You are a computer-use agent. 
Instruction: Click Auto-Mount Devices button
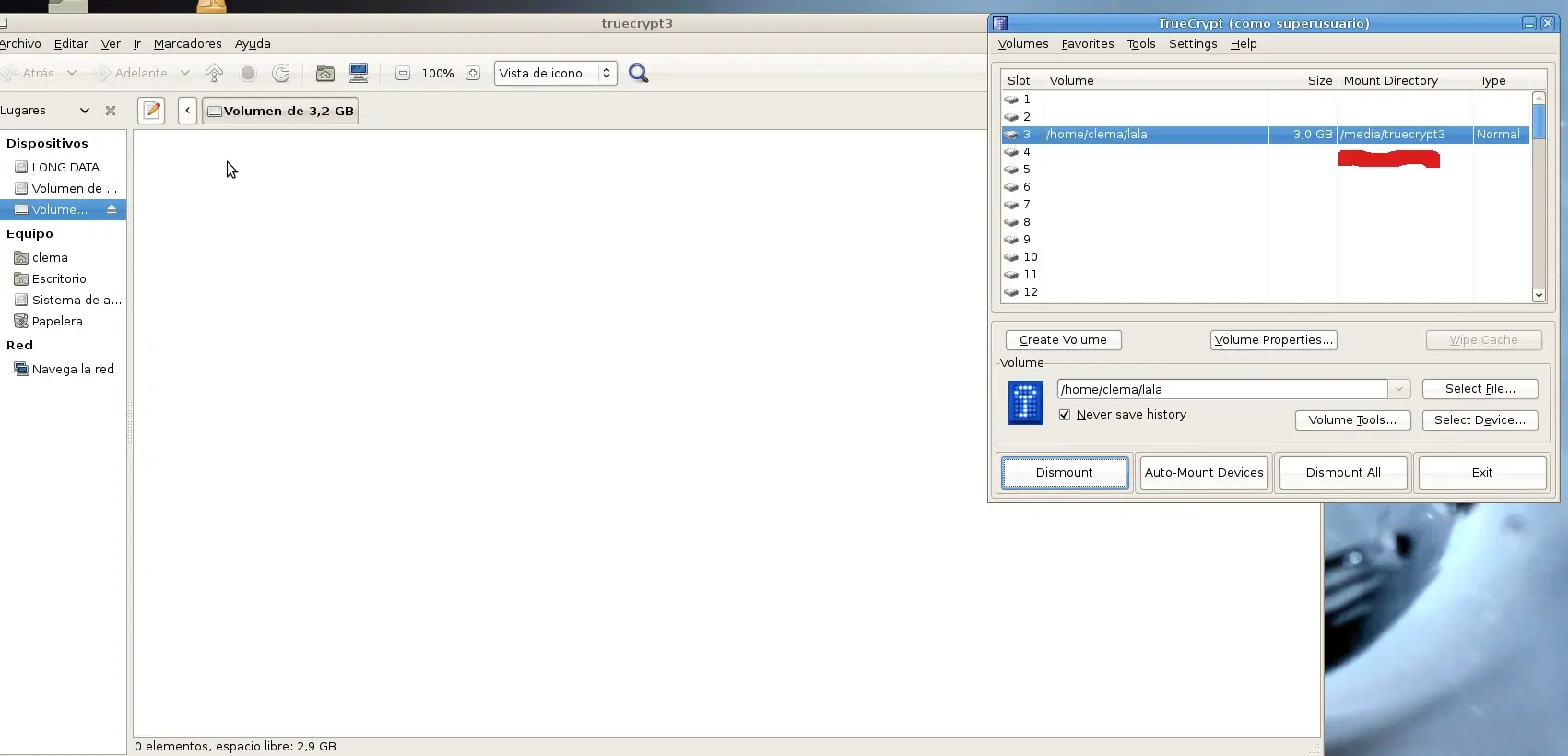tap(1204, 473)
